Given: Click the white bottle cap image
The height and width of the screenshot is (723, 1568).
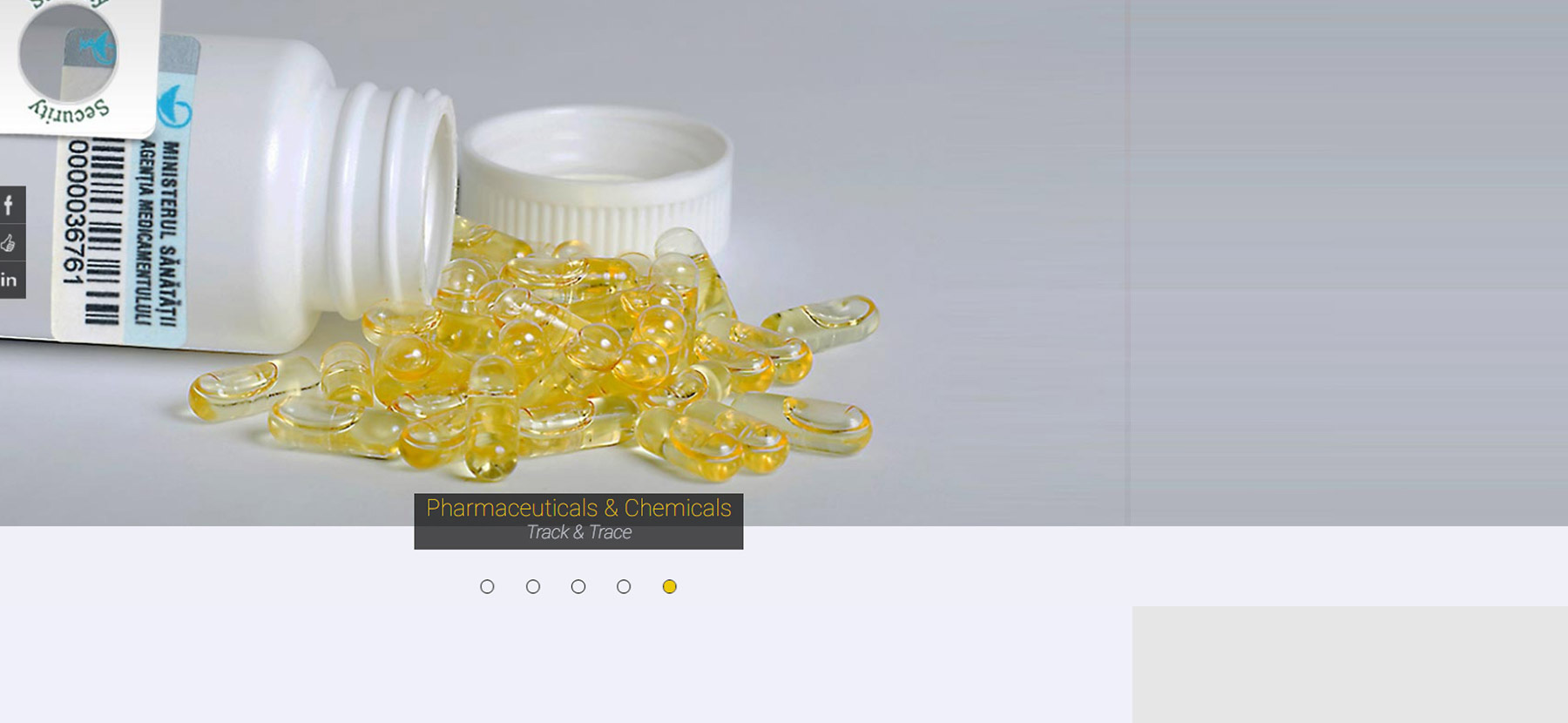Looking at the screenshot, I should (x=597, y=179).
